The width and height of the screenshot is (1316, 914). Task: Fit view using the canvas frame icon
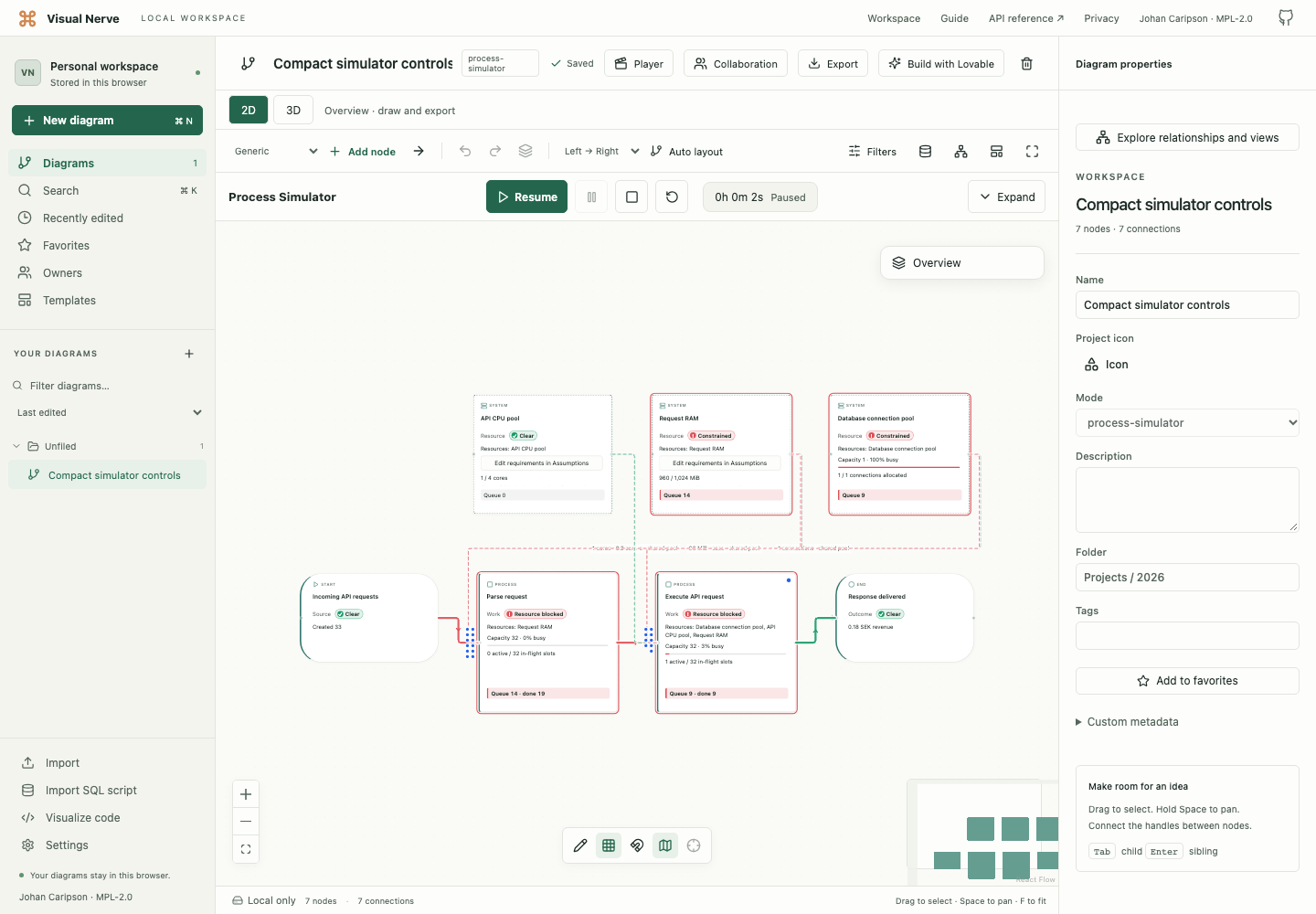coord(246,849)
